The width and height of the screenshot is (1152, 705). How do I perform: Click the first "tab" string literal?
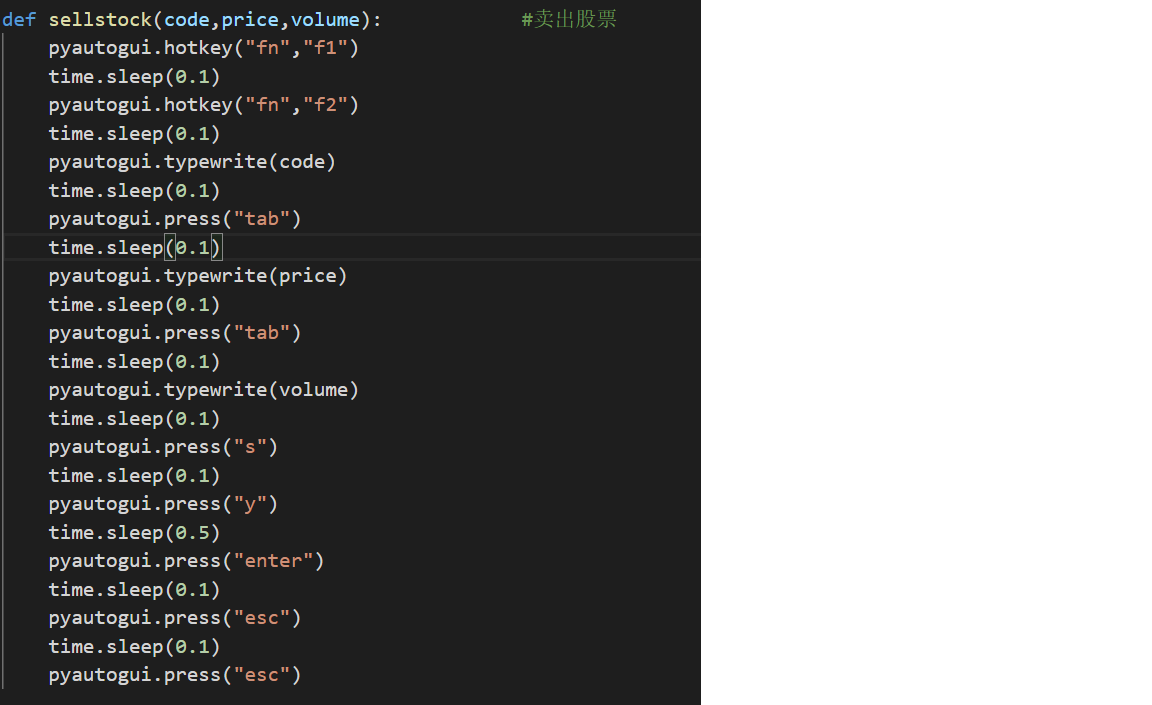[x=261, y=219]
